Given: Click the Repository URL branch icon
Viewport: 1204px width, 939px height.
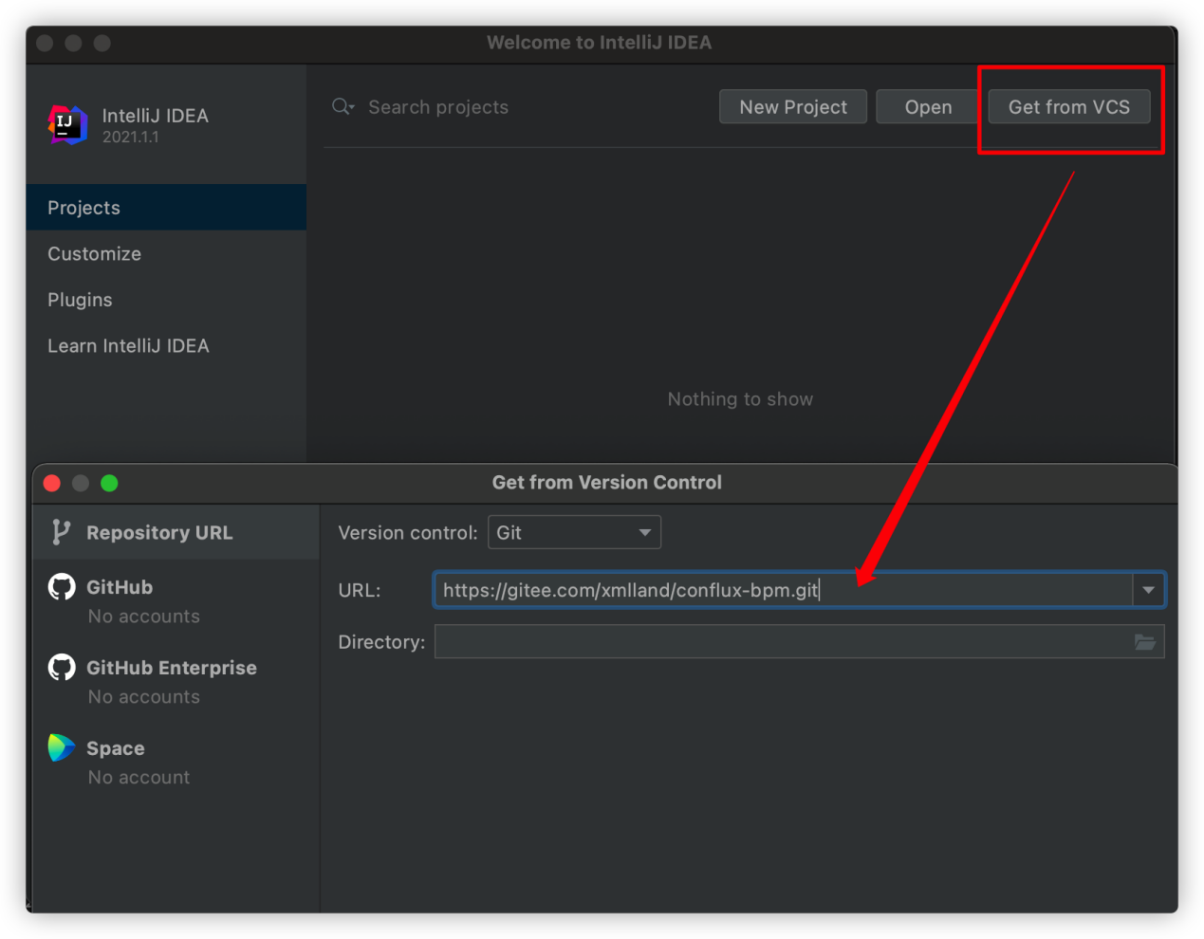Looking at the screenshot, I should pyautogui.click(x=61, y=533).
